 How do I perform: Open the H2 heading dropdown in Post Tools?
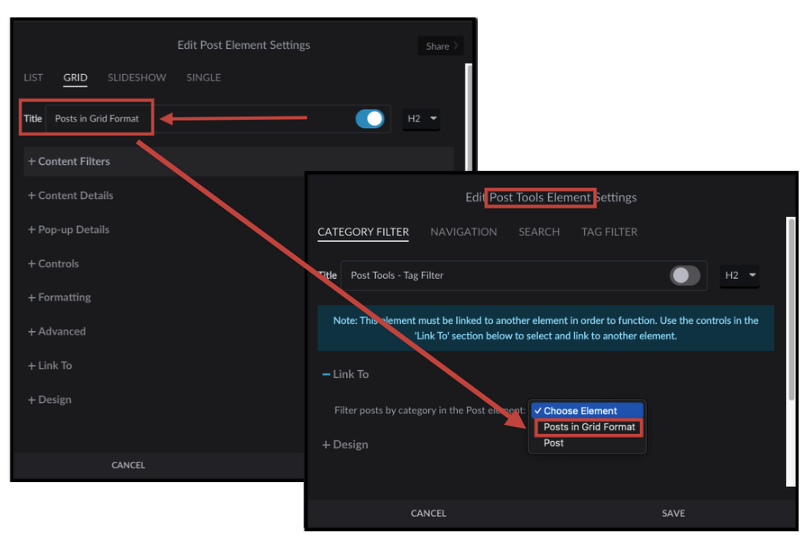740,276
